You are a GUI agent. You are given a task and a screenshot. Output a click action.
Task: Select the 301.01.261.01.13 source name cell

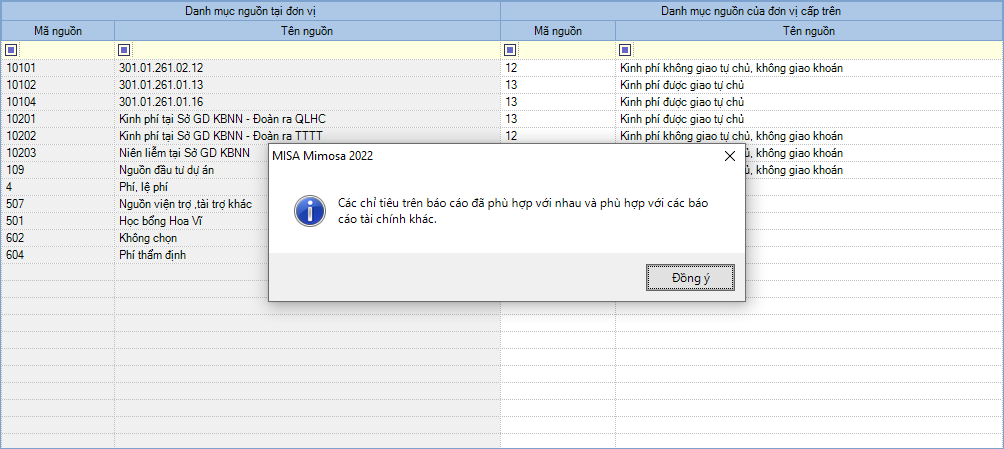[x=161, y=85]
